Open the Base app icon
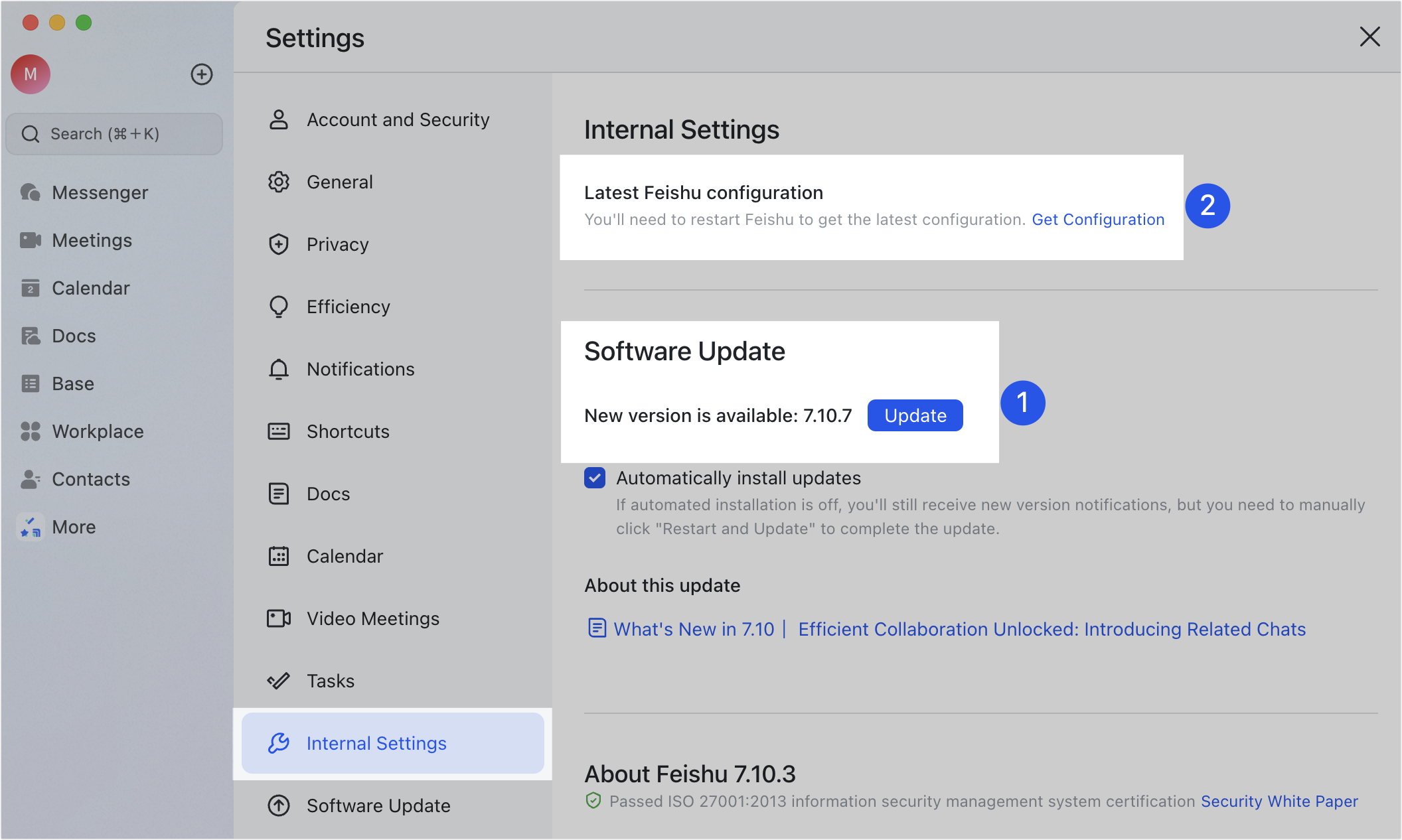This screenshot has height=840, width=1402. [x=31, y=384]
